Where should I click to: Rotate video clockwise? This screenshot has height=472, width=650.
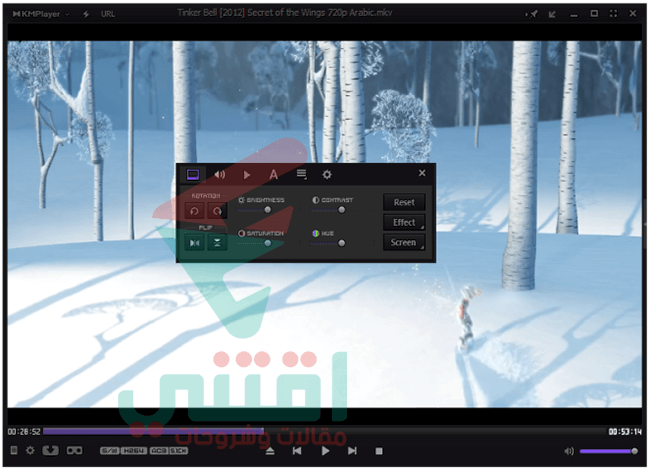pos(217,211)
